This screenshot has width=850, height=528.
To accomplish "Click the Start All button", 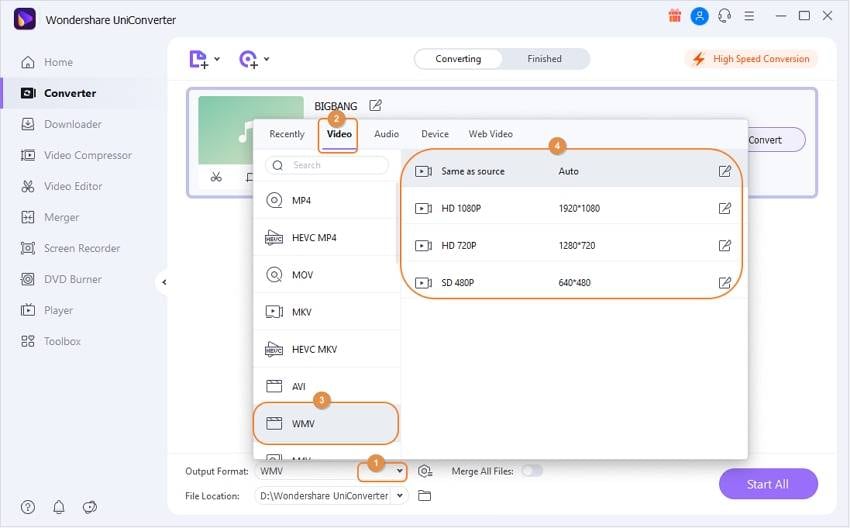I will click(x=768, y=484).
